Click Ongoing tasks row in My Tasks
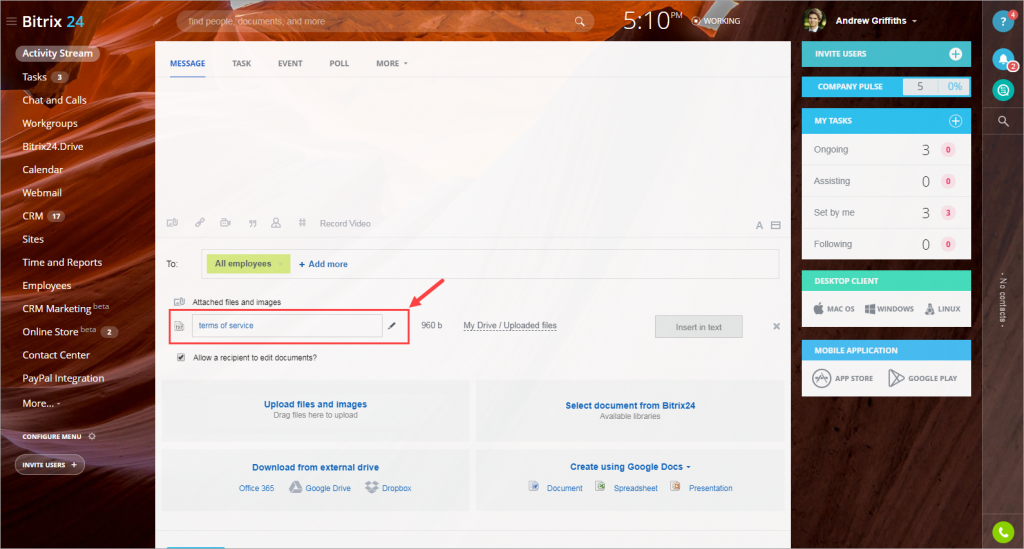This screenshot has width=1024, height=549. [886, 149]
